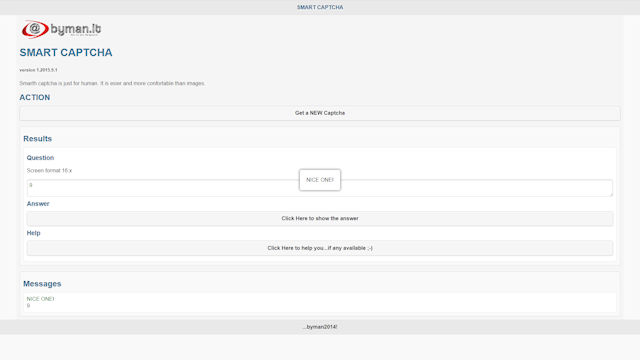Click the SMART CAPTCHA title in top bar
The height and width of the screenshot is (360, 640).
(320, 7)
